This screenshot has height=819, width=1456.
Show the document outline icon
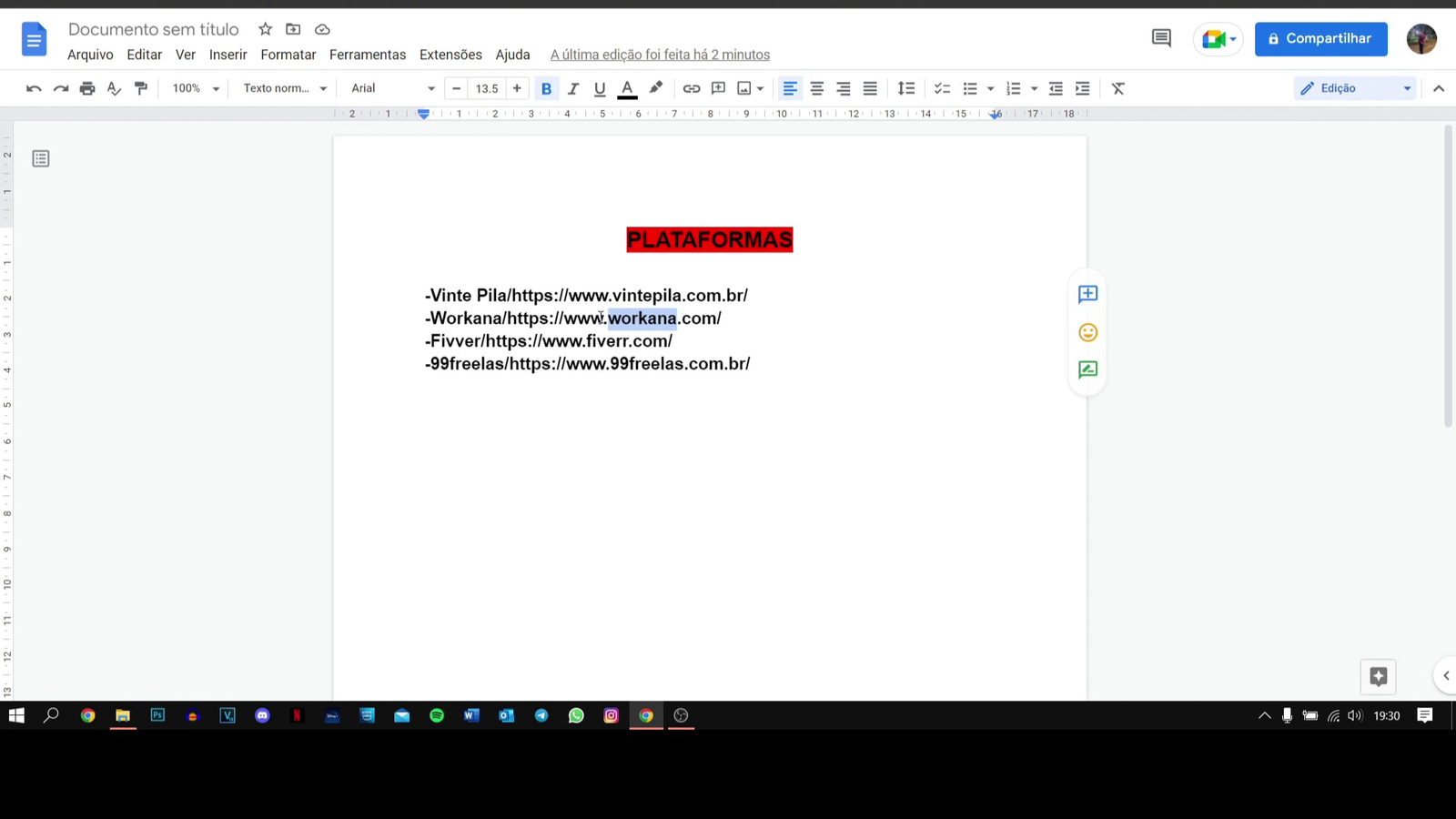click(x=41, y=158)
